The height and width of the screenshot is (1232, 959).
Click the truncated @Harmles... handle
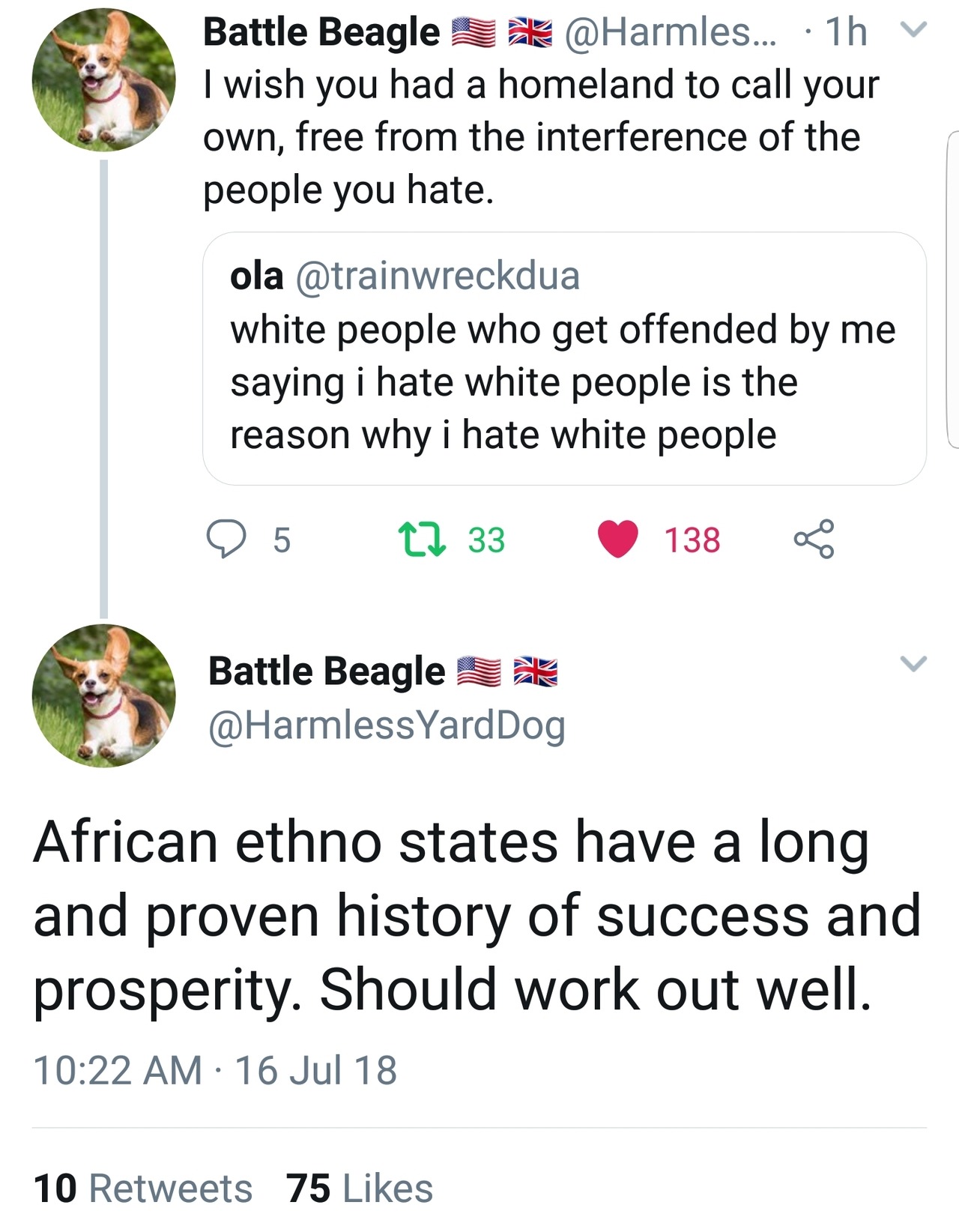pyautogui.click(x=671, y=32)
